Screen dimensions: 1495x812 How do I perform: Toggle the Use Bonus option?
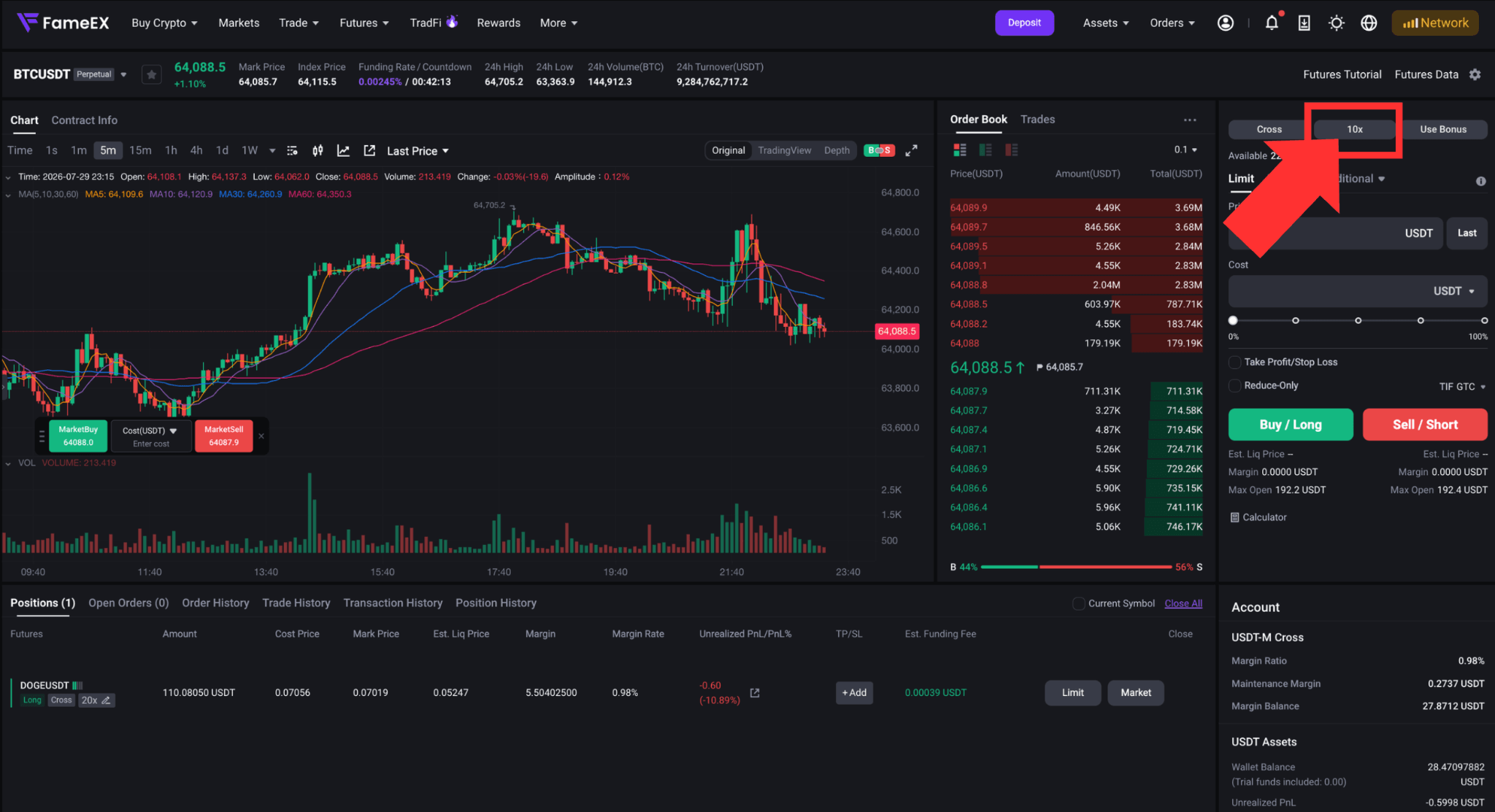coord(1443,129)
